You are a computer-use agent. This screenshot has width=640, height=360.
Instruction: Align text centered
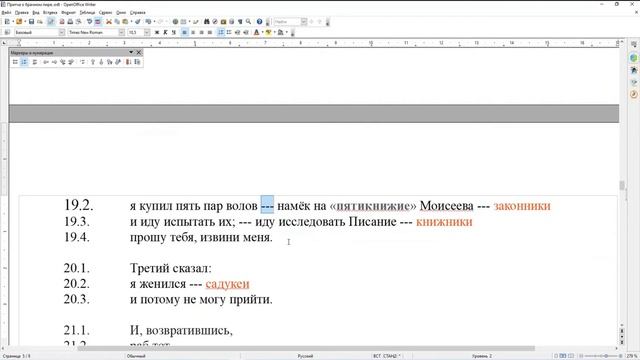pyautogui.click(x=193, y=32)
